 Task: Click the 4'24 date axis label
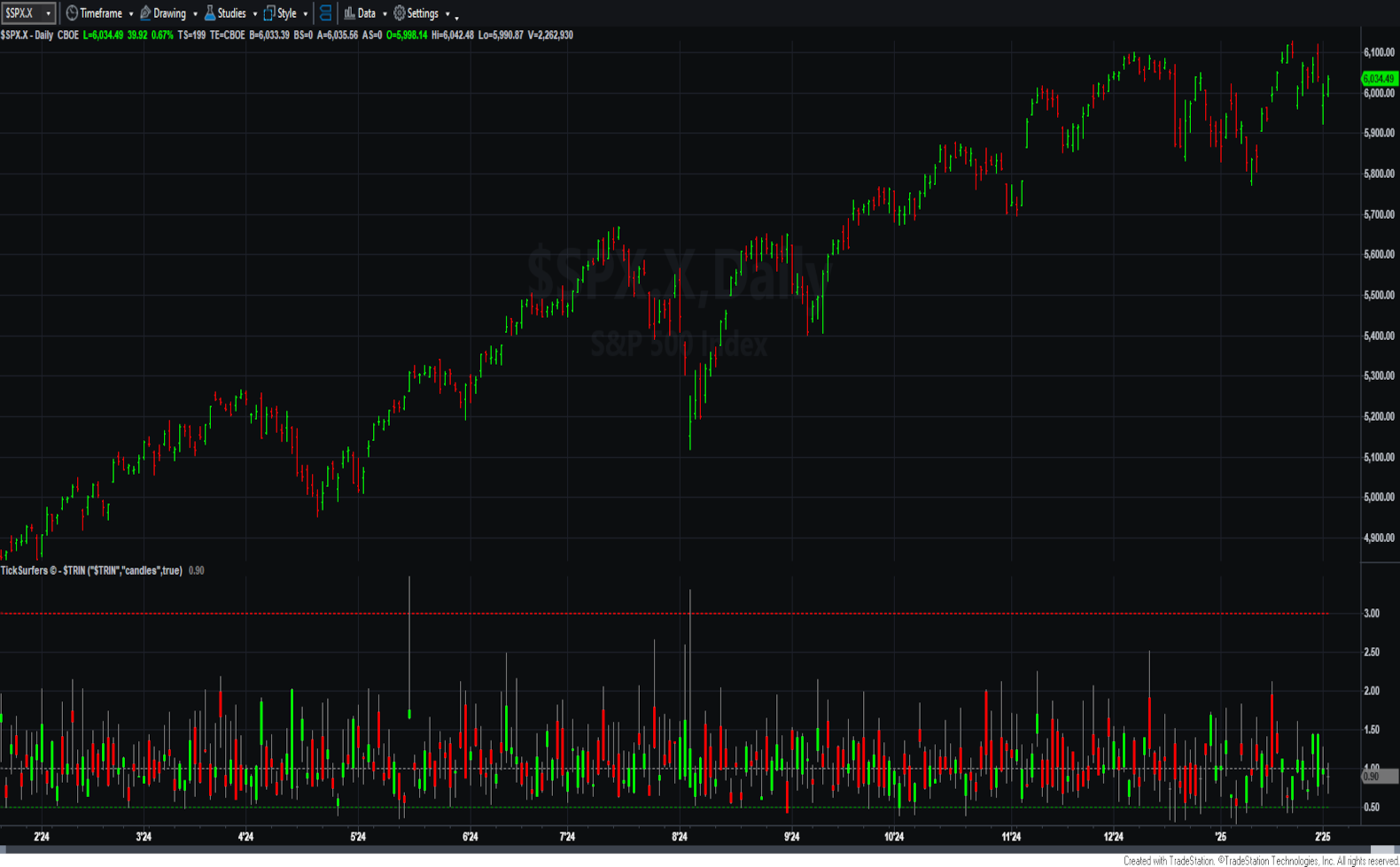coord(246,837)
